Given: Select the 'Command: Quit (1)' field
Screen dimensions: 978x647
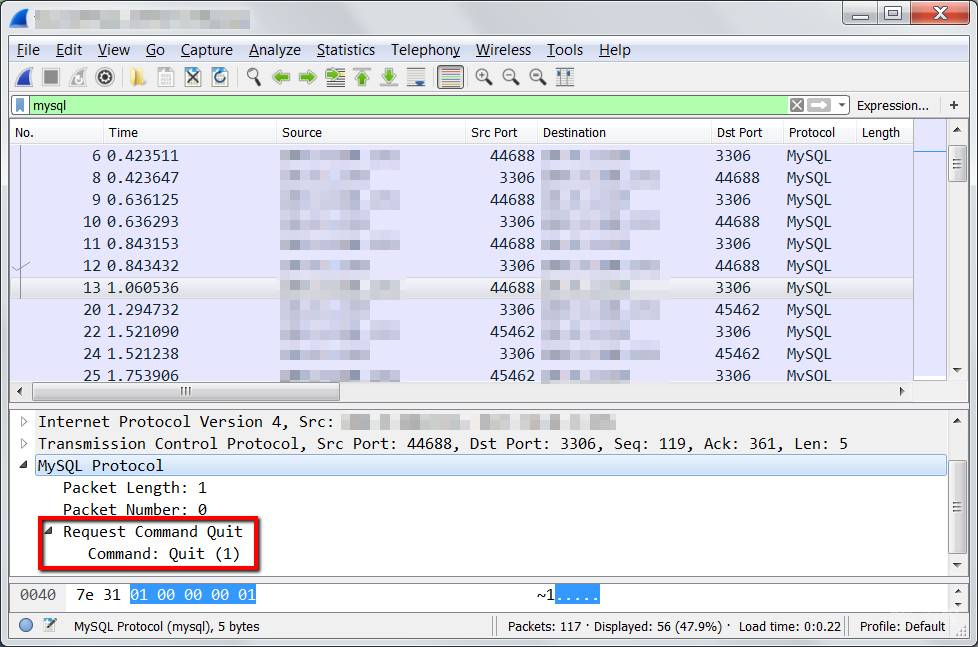Looking at the screenshot, I should 164,553.
